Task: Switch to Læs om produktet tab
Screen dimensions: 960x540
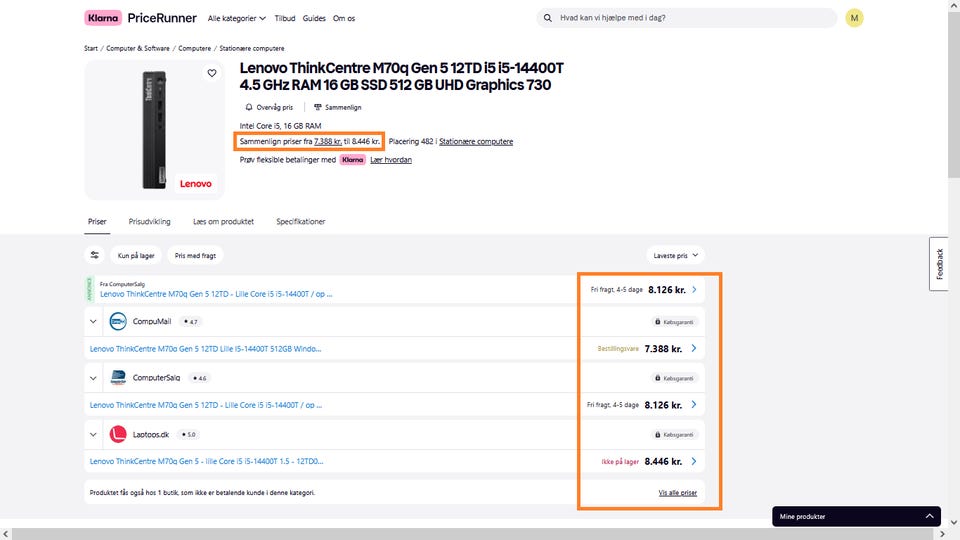Action: 223,222
